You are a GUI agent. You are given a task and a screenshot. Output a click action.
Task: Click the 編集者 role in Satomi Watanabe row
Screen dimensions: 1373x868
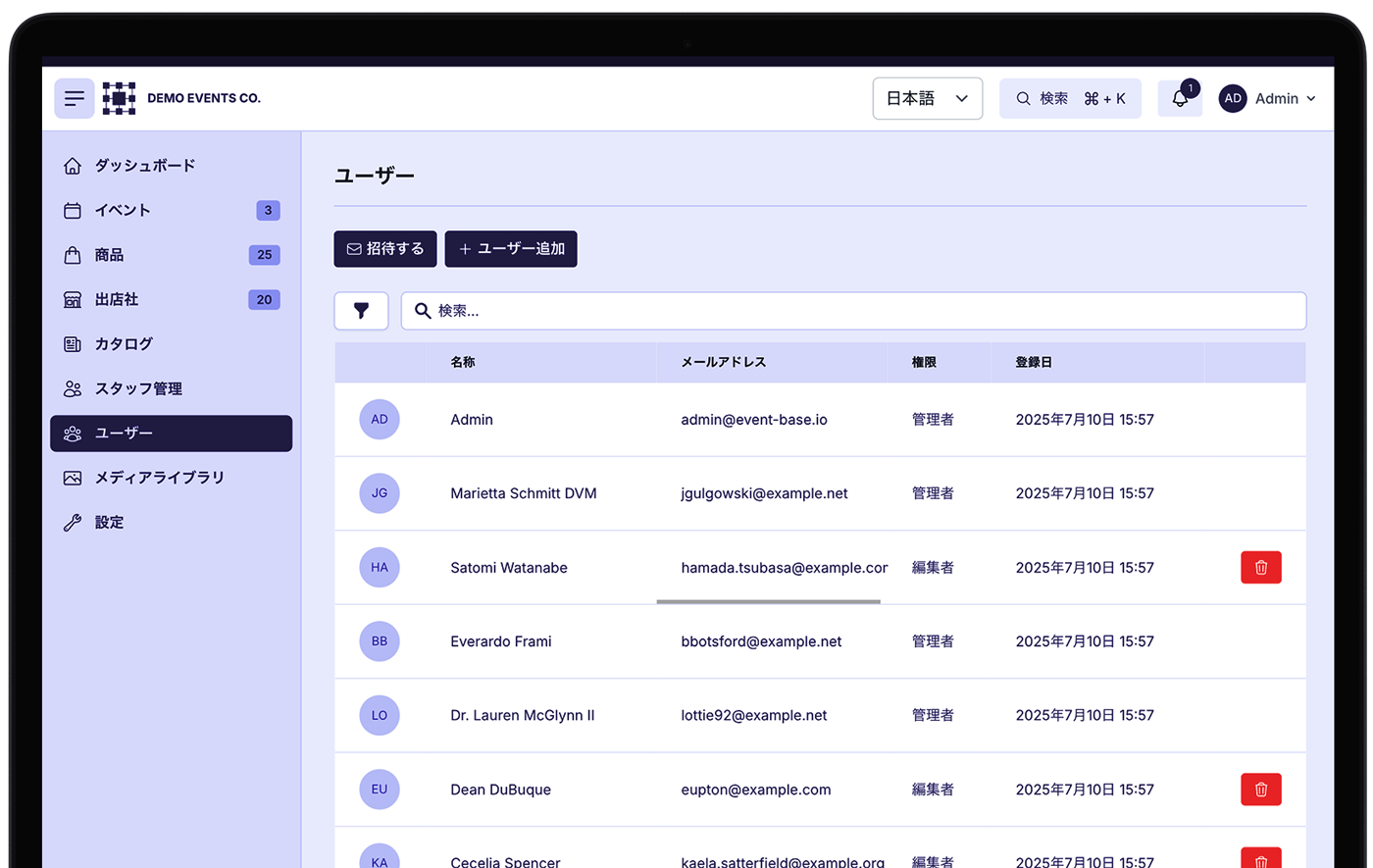[933, 568]
